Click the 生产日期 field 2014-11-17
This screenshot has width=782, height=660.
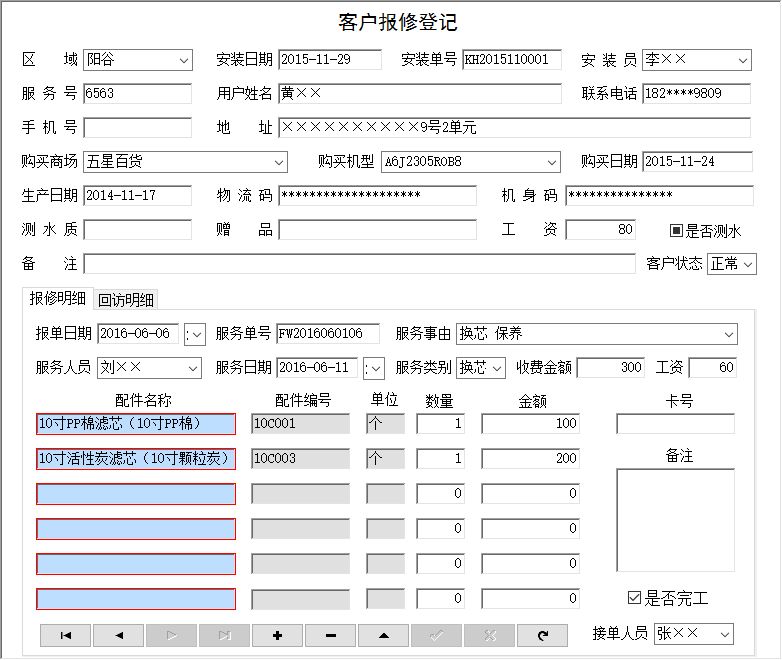pyautogui.click(x=137, y=195)
